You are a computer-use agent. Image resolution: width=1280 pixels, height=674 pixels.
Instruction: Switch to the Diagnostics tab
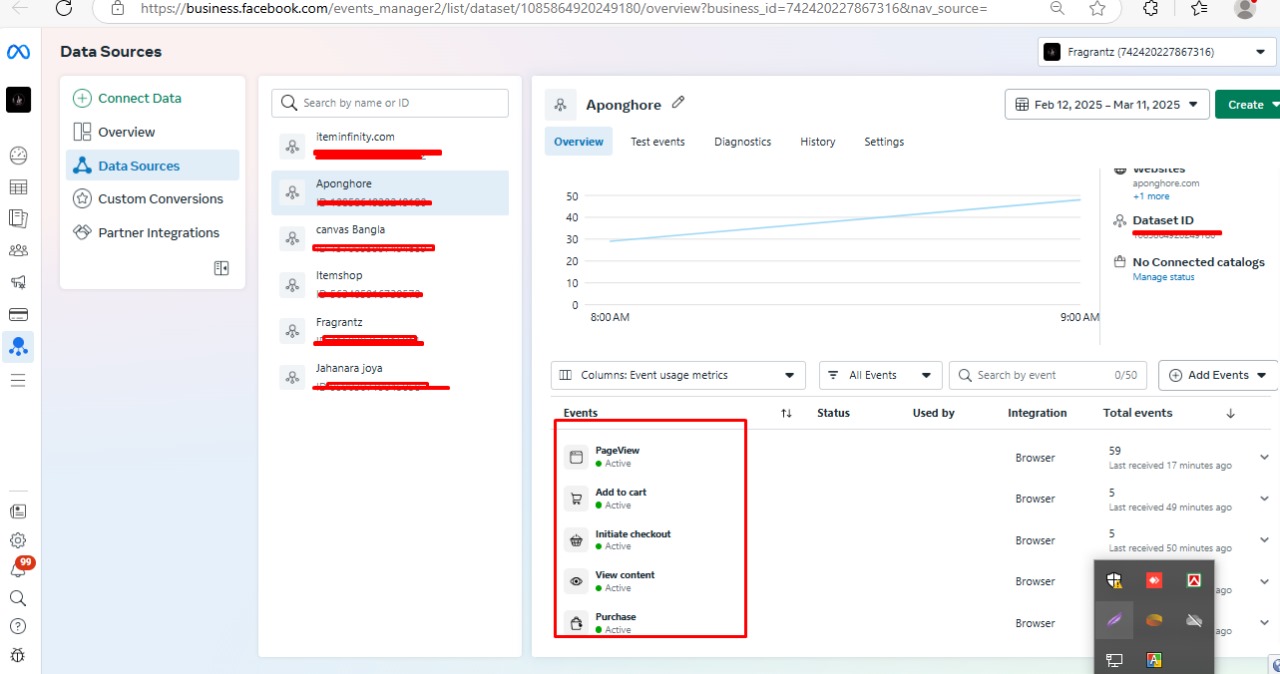(x=742, y=142)
